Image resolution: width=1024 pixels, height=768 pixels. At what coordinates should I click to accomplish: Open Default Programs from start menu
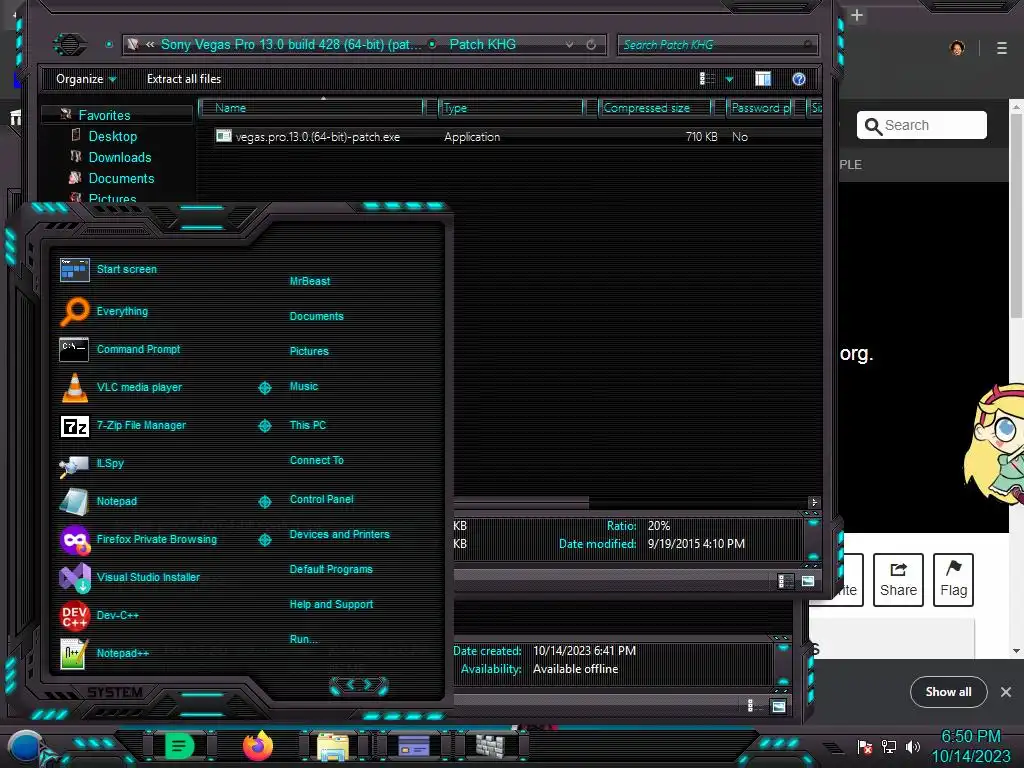coord(330,569)
